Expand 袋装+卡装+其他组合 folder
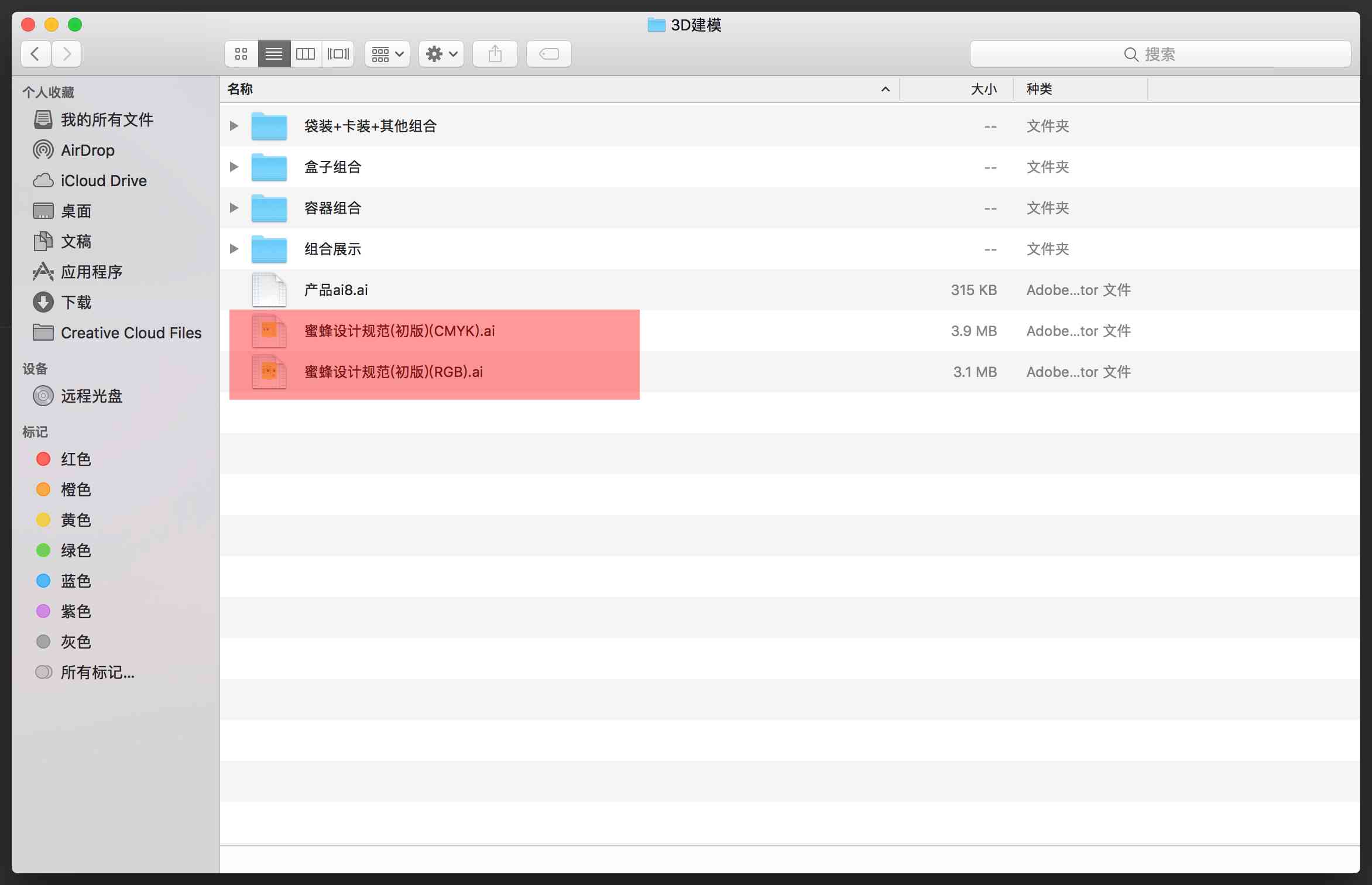Viewport: 1372px width, 885px height. 235,125
